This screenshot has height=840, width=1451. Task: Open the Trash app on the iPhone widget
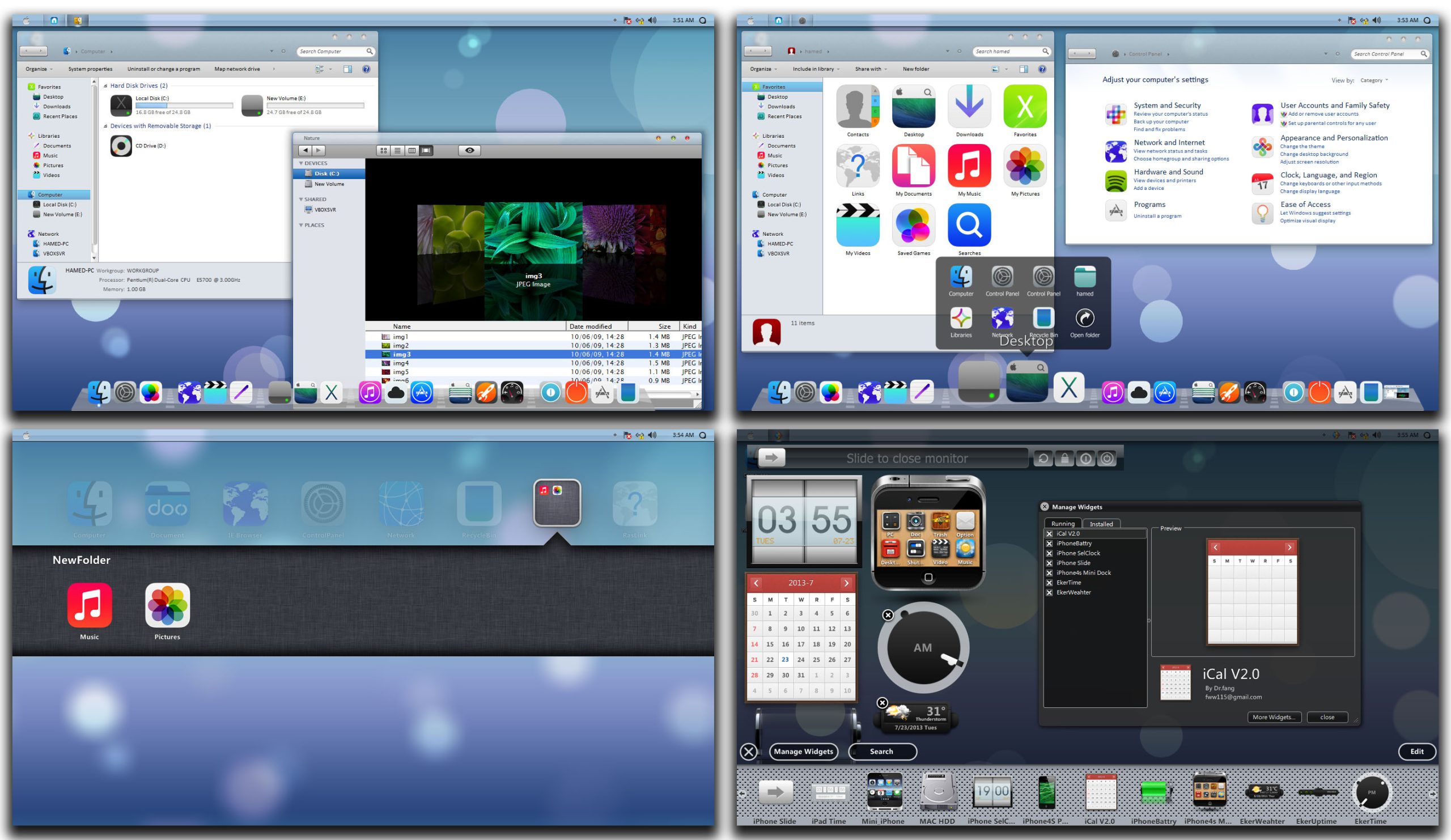tap(940, 522)
